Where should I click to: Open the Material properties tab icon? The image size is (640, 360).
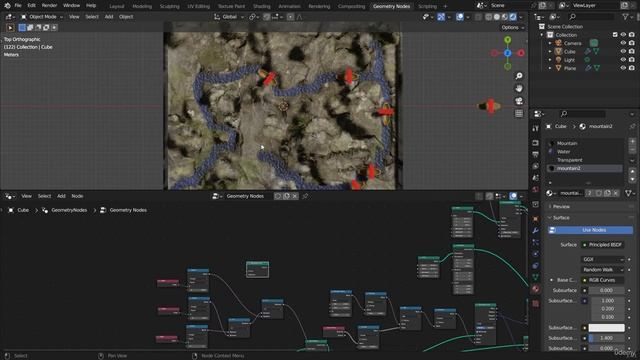(536, 289)
